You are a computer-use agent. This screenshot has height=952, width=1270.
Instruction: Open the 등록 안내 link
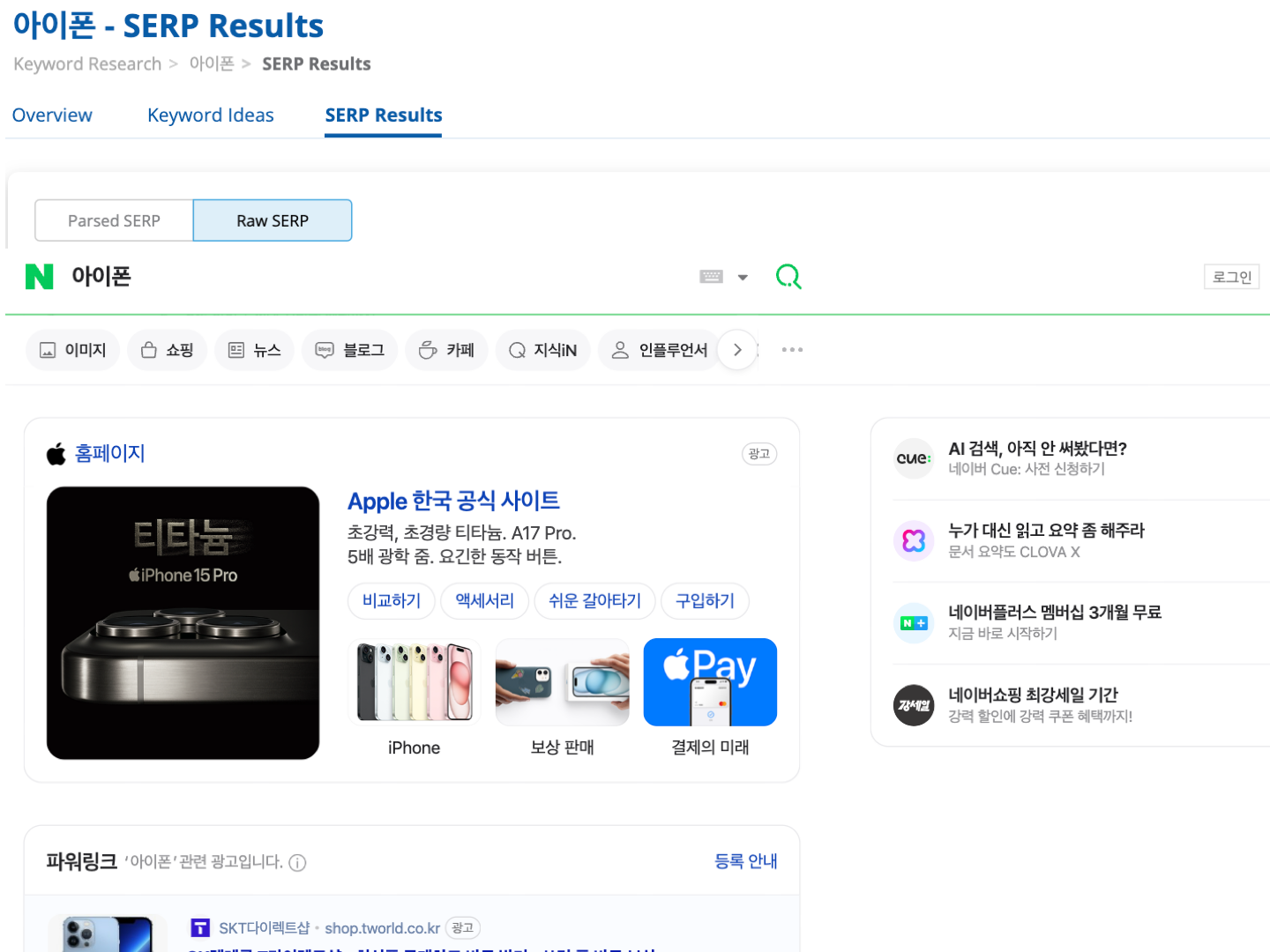point(746,861)
